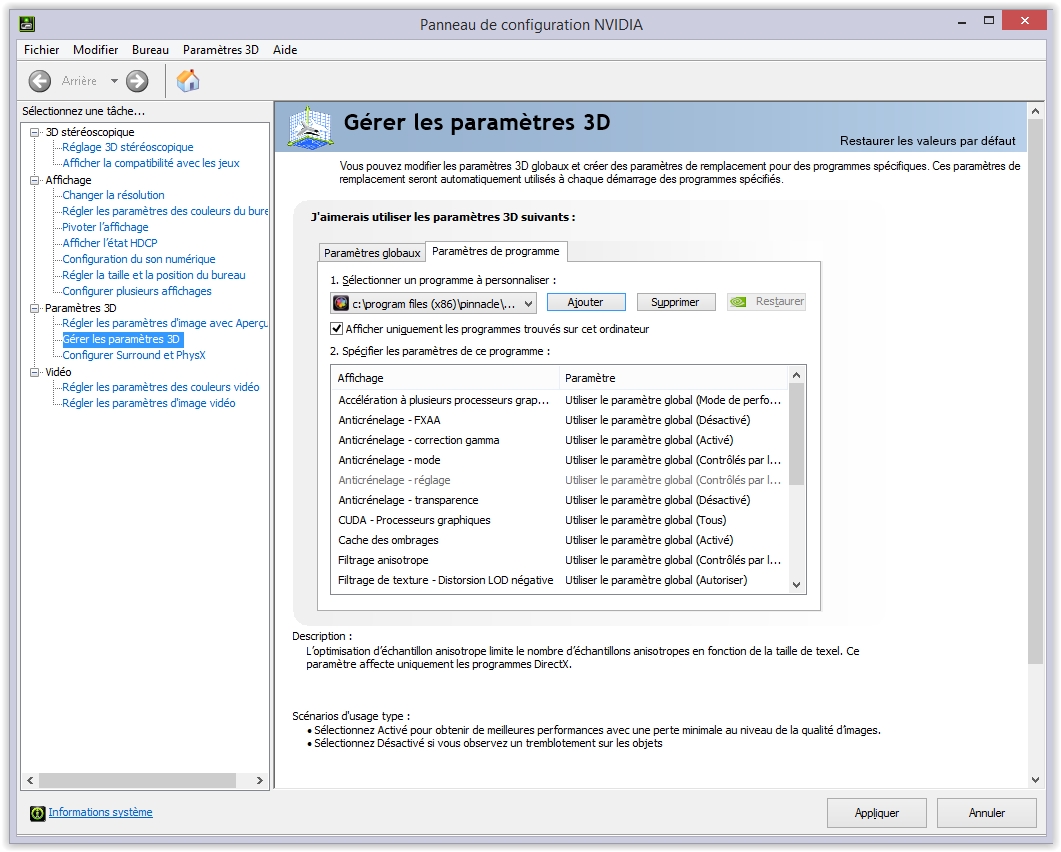1061x852 pixels.
Task: Click settings list scrollbar down arrow
Action: pyautogui.click(x=796, y=585)
